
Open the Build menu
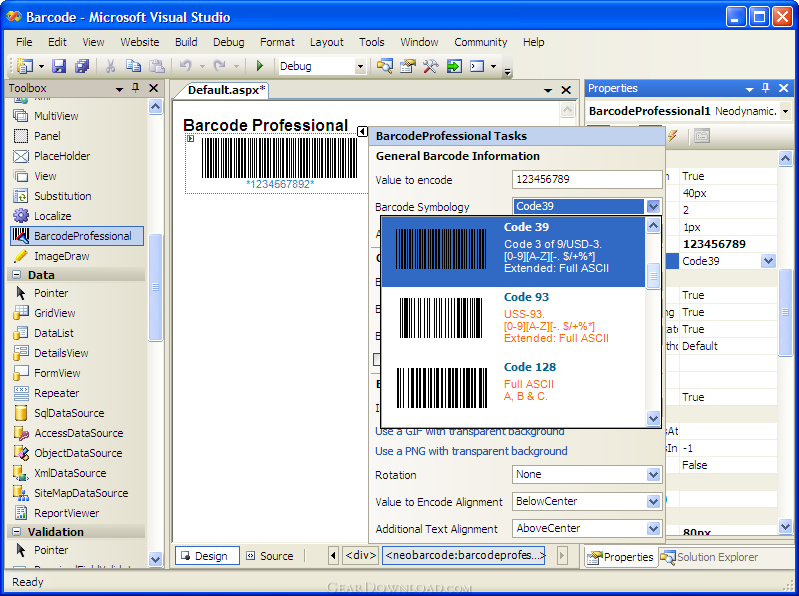(x=186, y=42)
